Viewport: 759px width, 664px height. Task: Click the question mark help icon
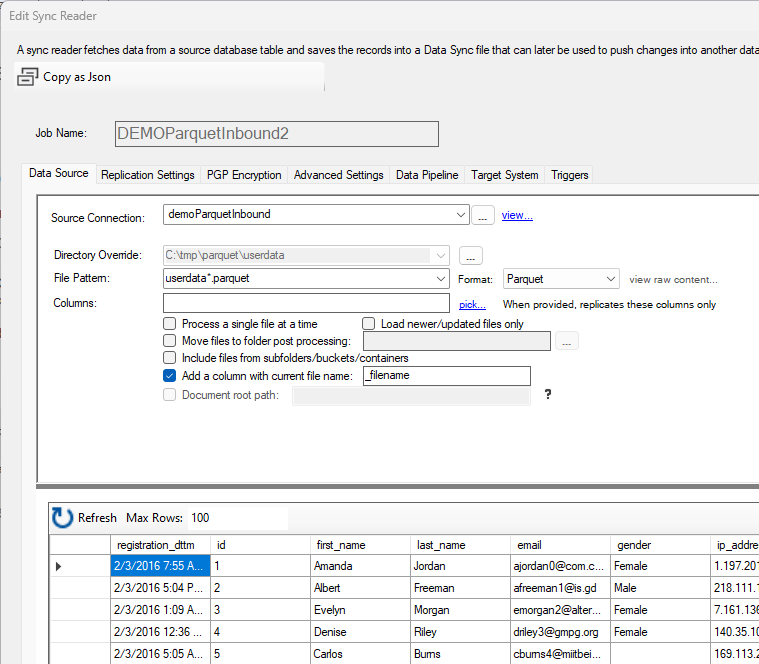tap(547, 395)
